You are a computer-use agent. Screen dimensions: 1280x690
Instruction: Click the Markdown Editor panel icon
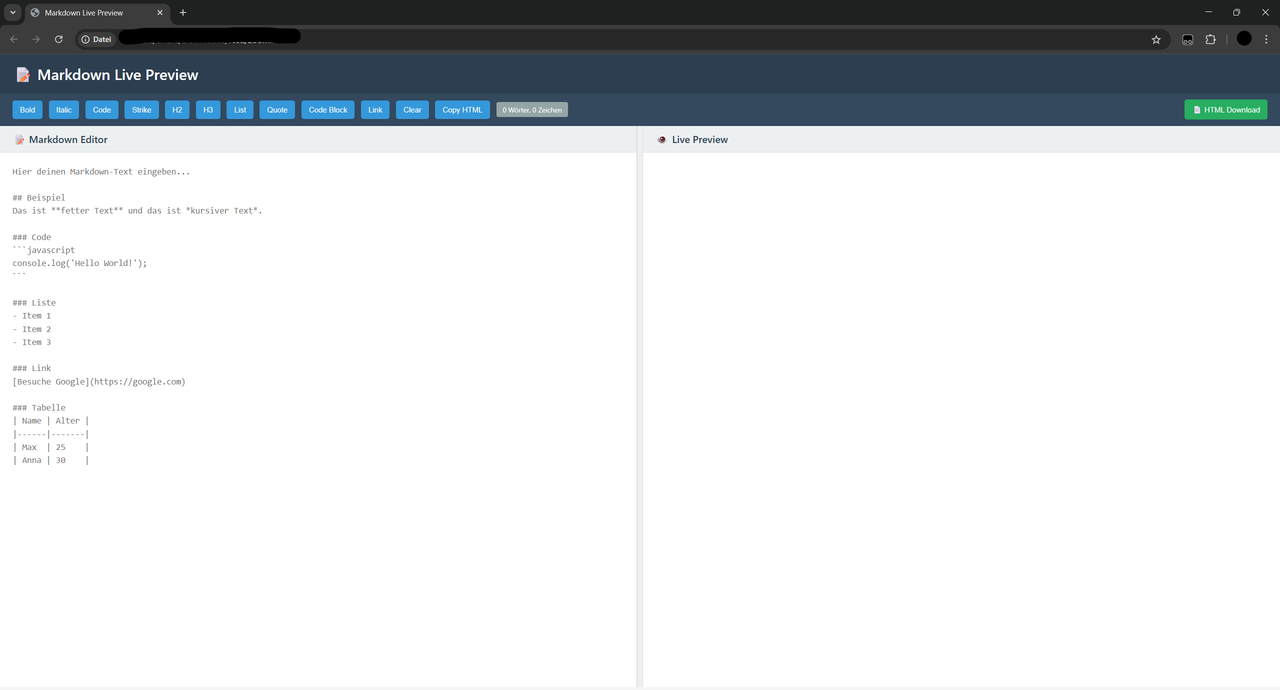19,140
